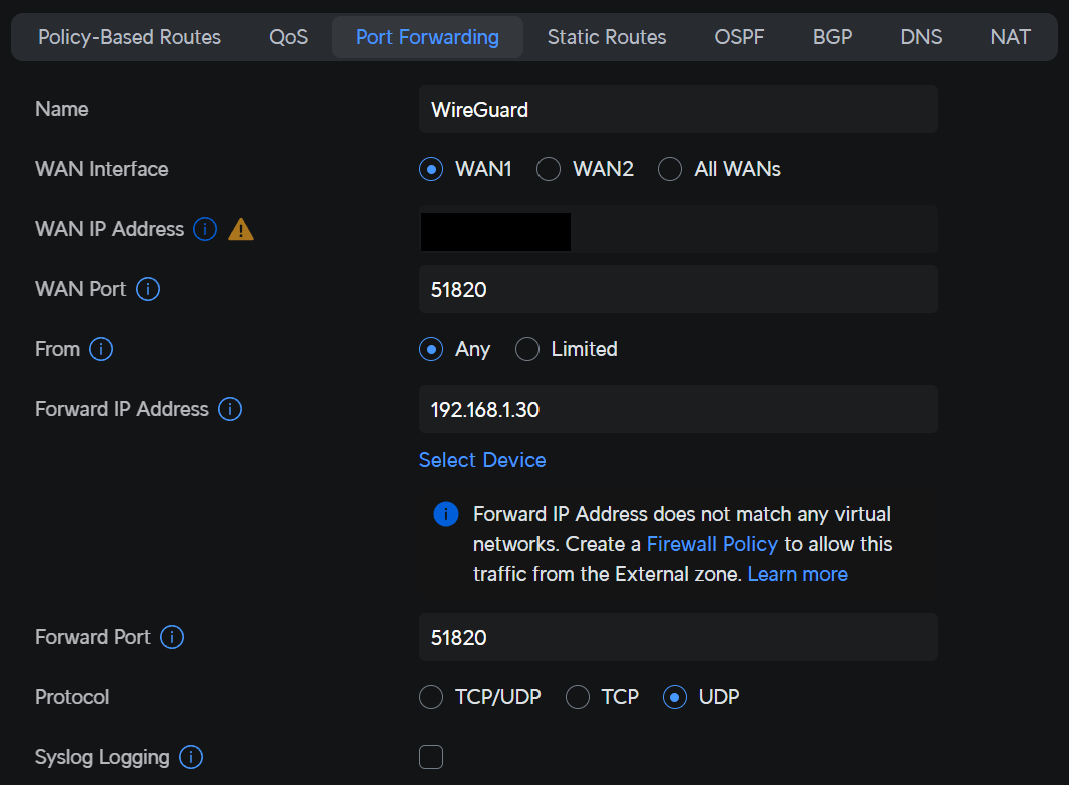Select UDP protocol option
1069x785 pixels.
point(674,697)
